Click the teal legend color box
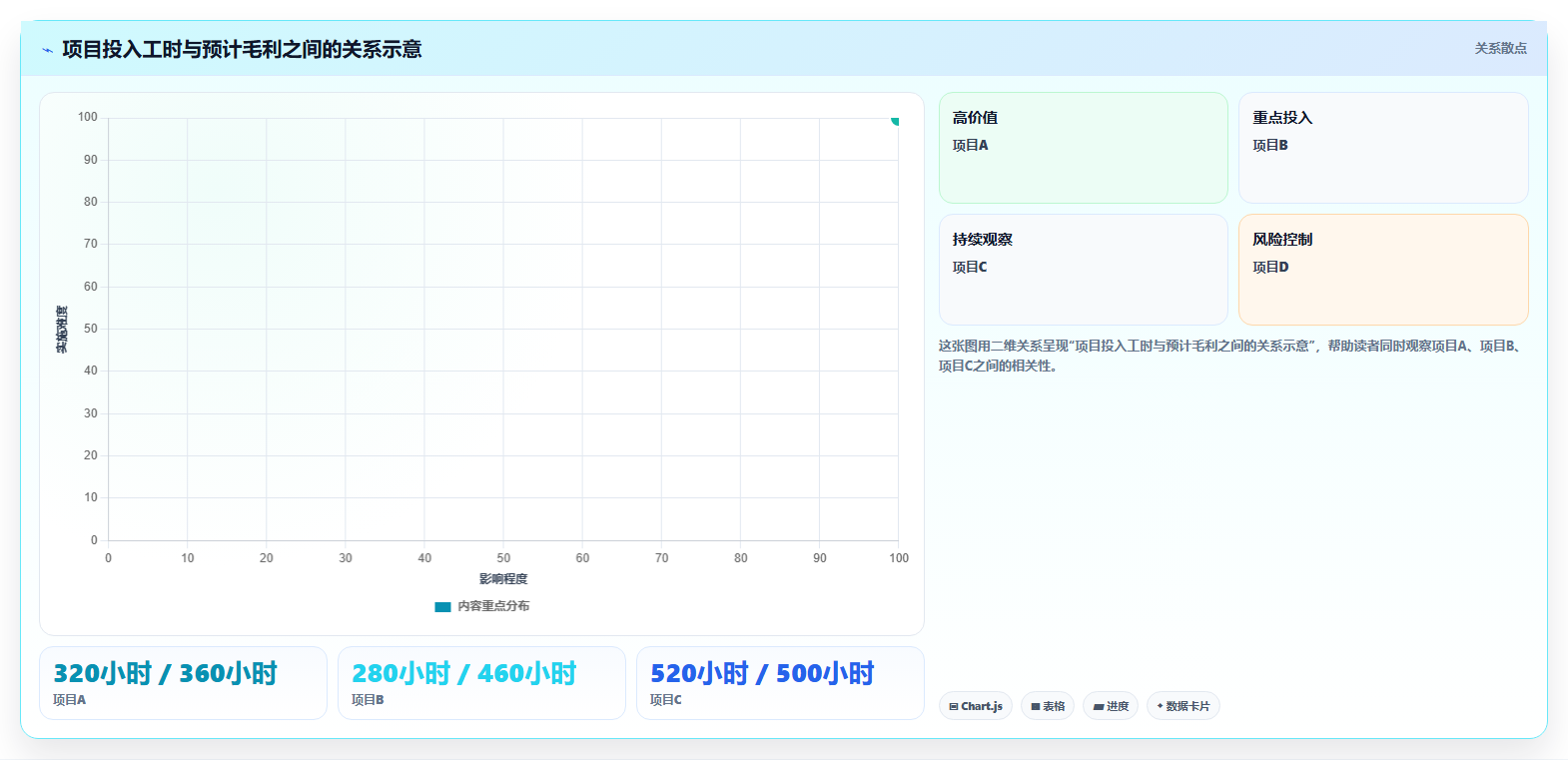The image size is (1568, 760). click(442, 606)
